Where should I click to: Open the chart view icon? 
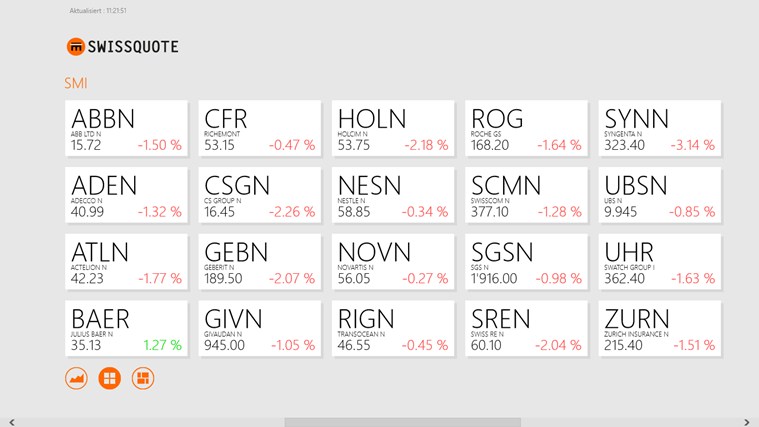point(76,379)
